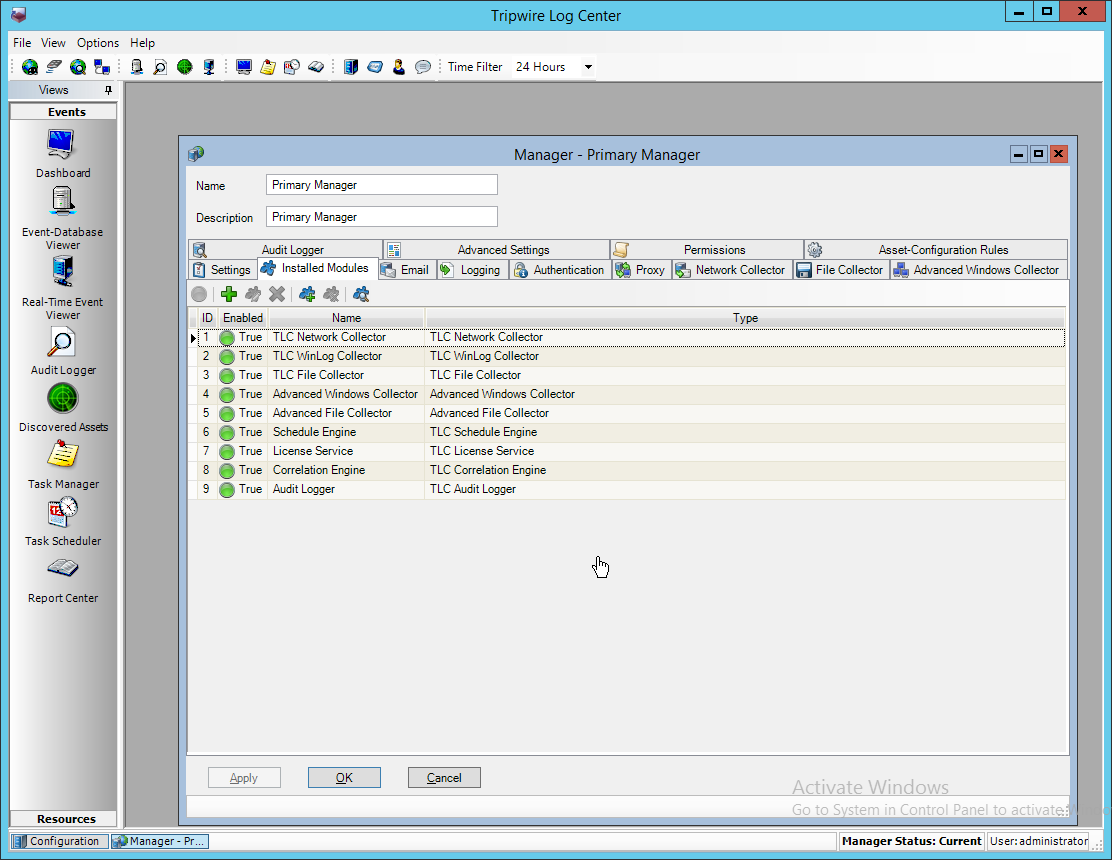This screenshot has width=1112, height=860.
Task: Switch to the Settings tab
Action: (223, 270)
